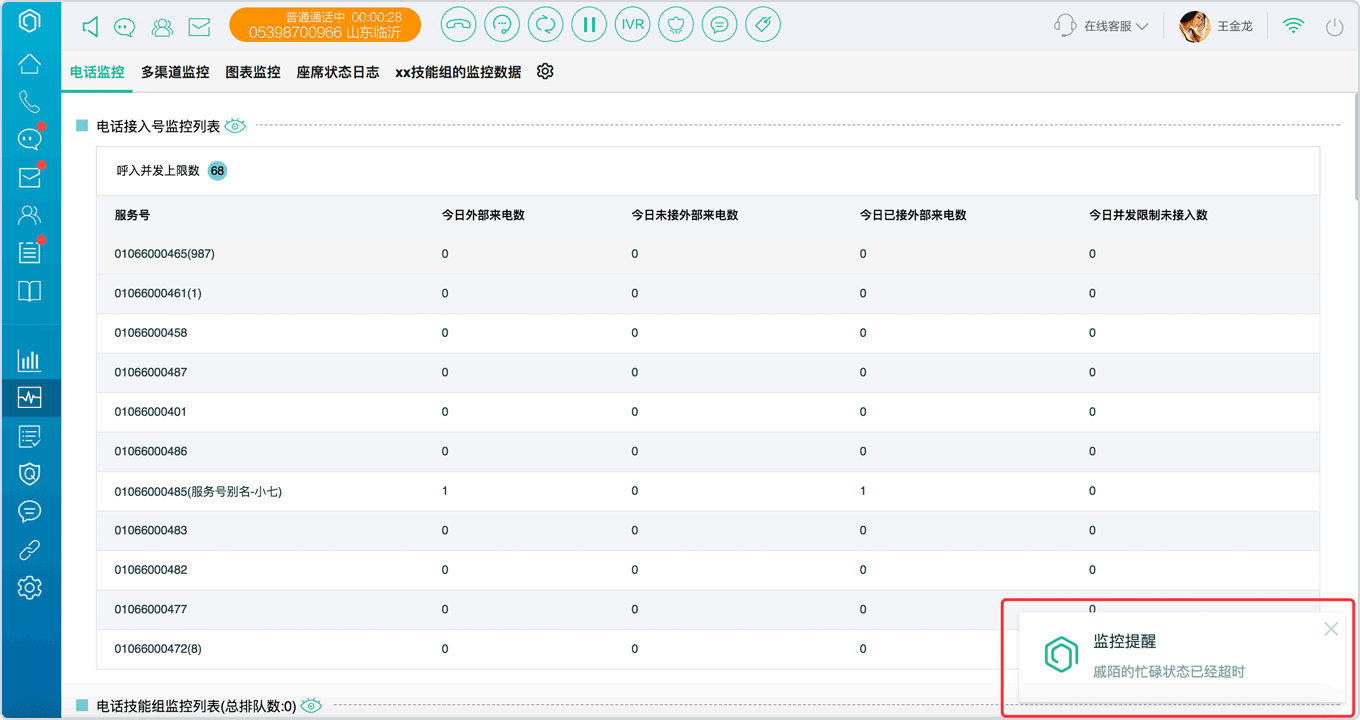This screenshot has height=720, width=1360.
Task: Open the call transfer refresh-arrows icon
Action: tap(545, 25)
